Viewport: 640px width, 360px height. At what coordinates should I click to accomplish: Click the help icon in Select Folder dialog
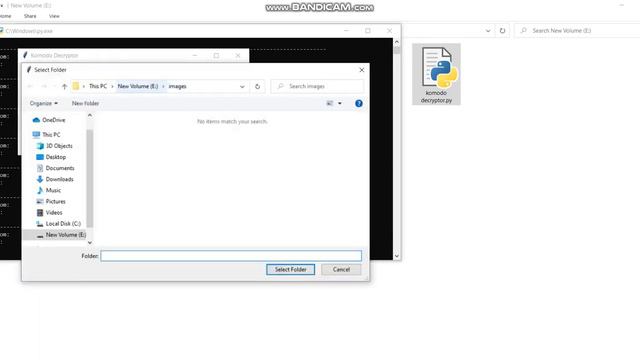[359, 104]
